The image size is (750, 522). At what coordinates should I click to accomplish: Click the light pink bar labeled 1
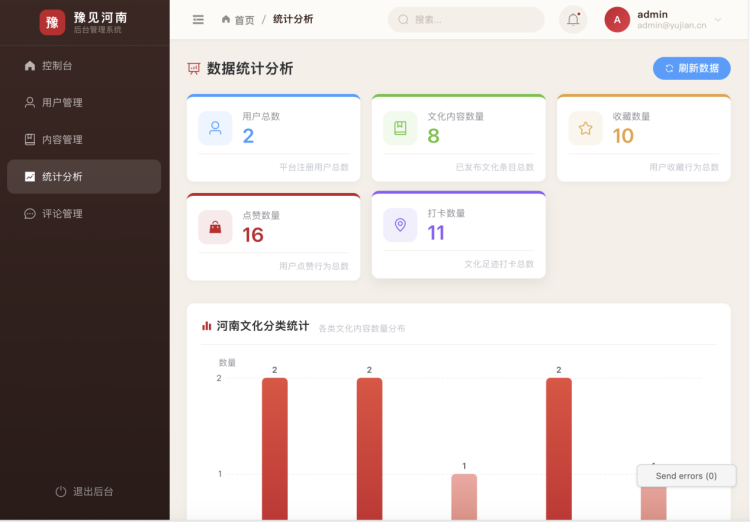coord(464,497)
